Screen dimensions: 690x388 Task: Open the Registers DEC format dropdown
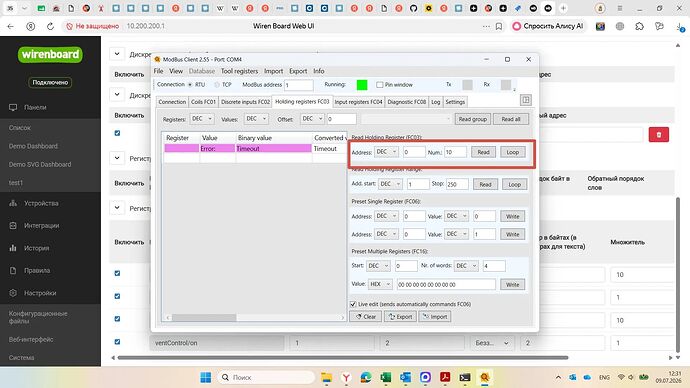click(202, 119)
